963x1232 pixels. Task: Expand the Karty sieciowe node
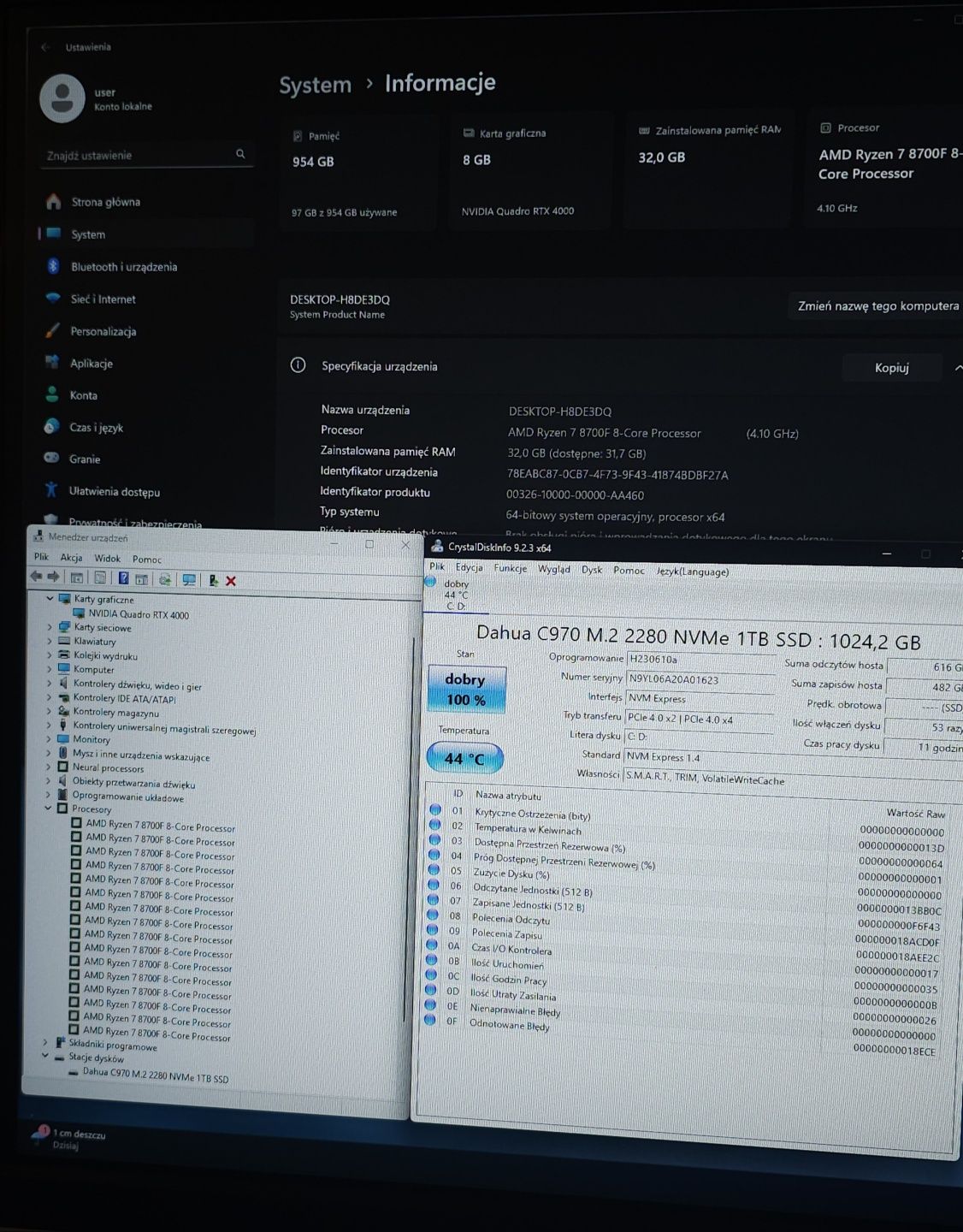(x=50, y=627)
